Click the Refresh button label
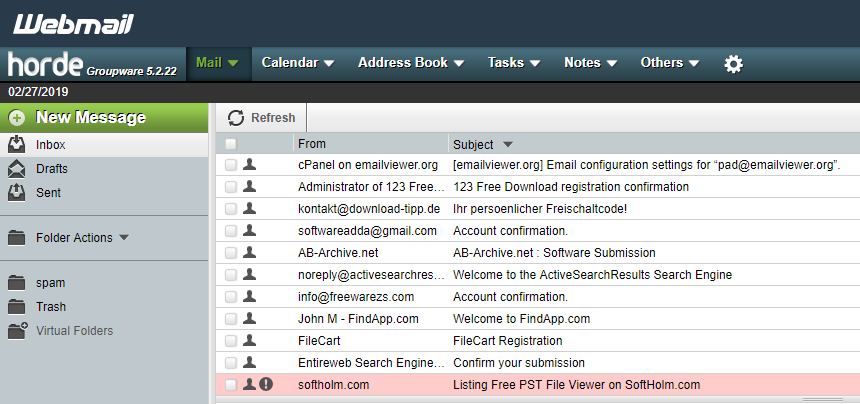 [273, 118]
